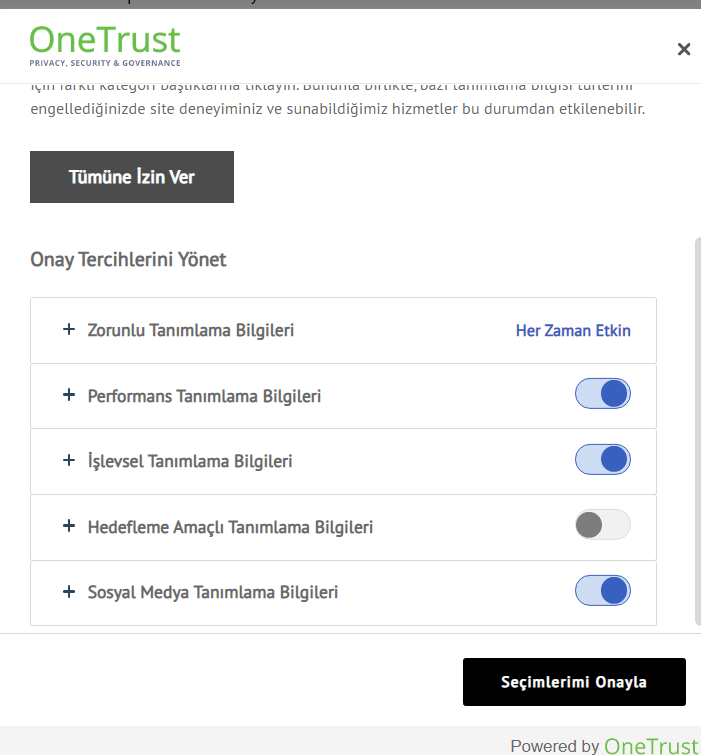Open Powered by OneTrust footer link
This screenshot has height=755, width=701.
[x=604, y=746]
